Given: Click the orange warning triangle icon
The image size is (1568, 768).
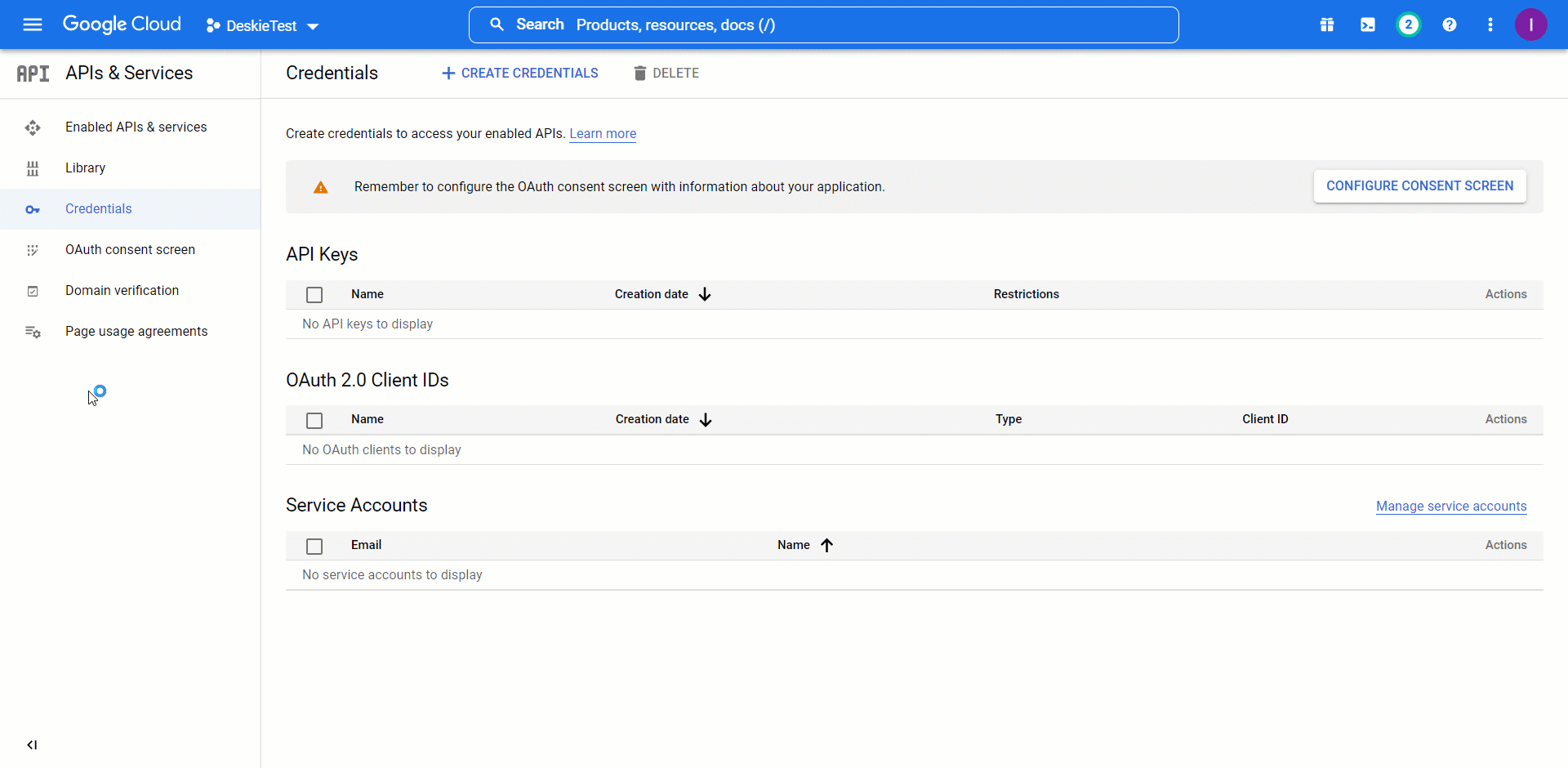Looking at the screenshot, I should coord(321,187).
